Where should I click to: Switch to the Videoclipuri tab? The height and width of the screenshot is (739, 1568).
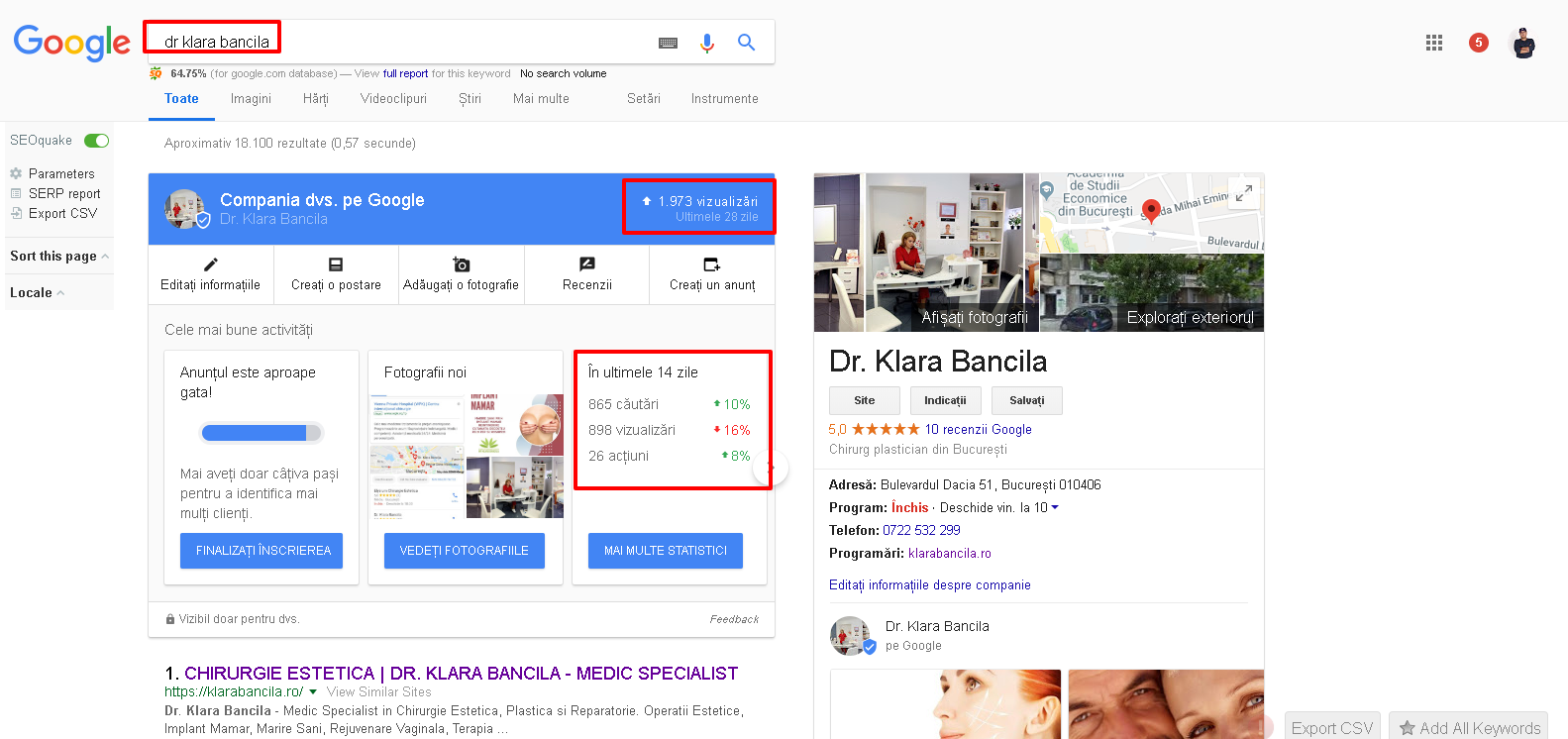(393, 99)
